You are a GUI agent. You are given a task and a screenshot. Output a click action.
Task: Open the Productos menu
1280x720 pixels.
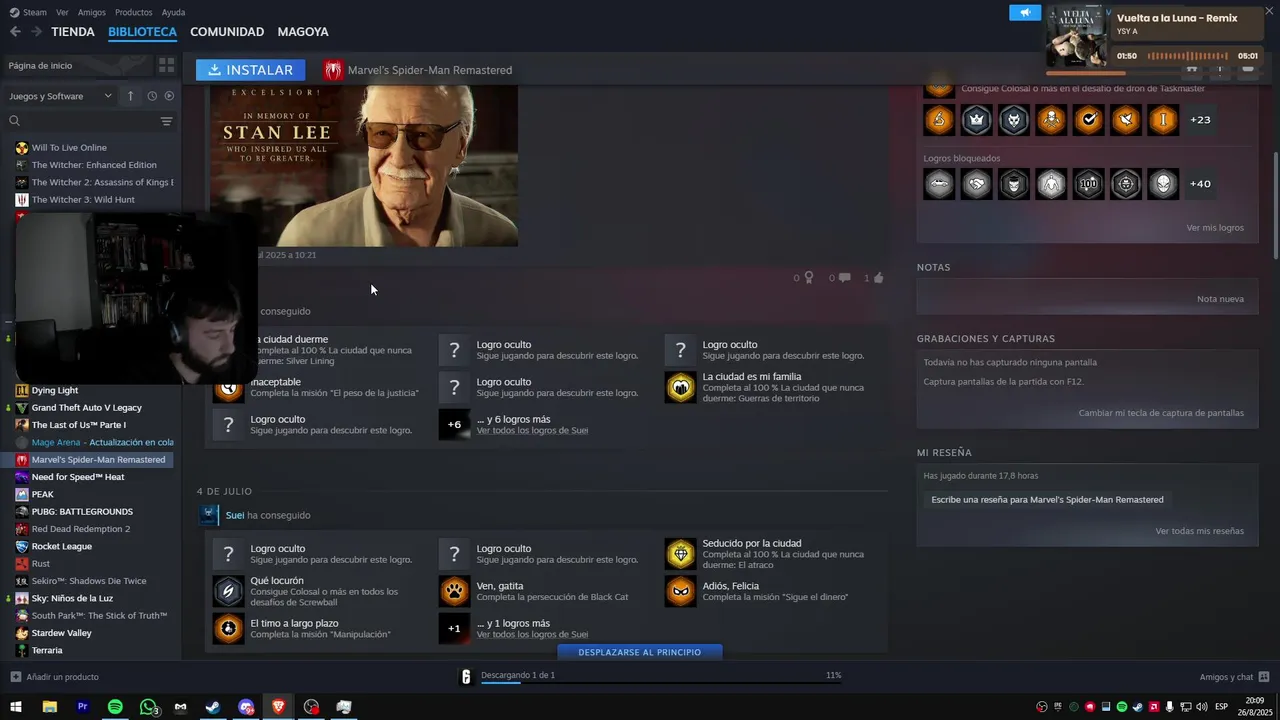(x=134, y=12)
